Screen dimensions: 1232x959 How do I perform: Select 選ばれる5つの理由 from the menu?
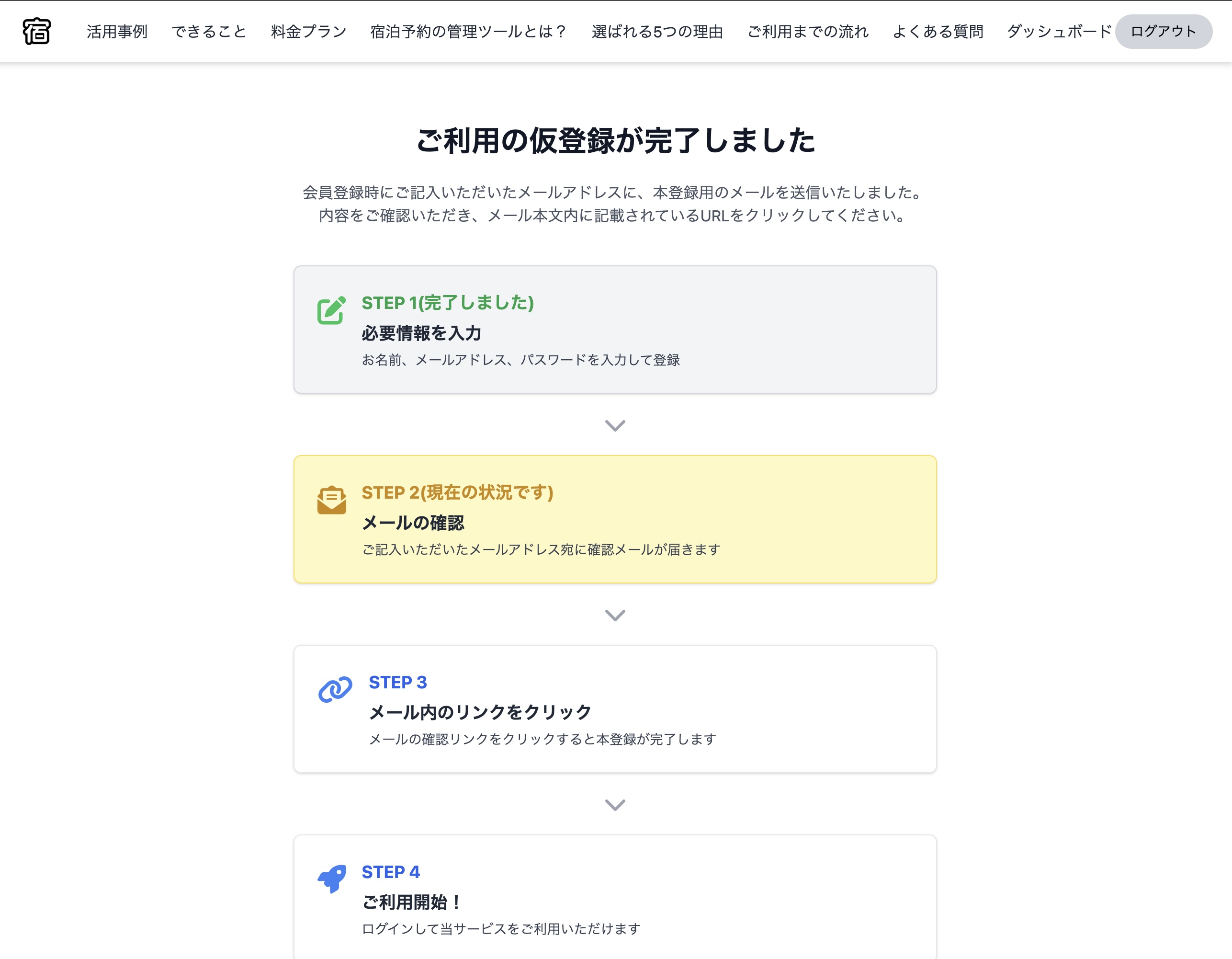coord(658,32)
